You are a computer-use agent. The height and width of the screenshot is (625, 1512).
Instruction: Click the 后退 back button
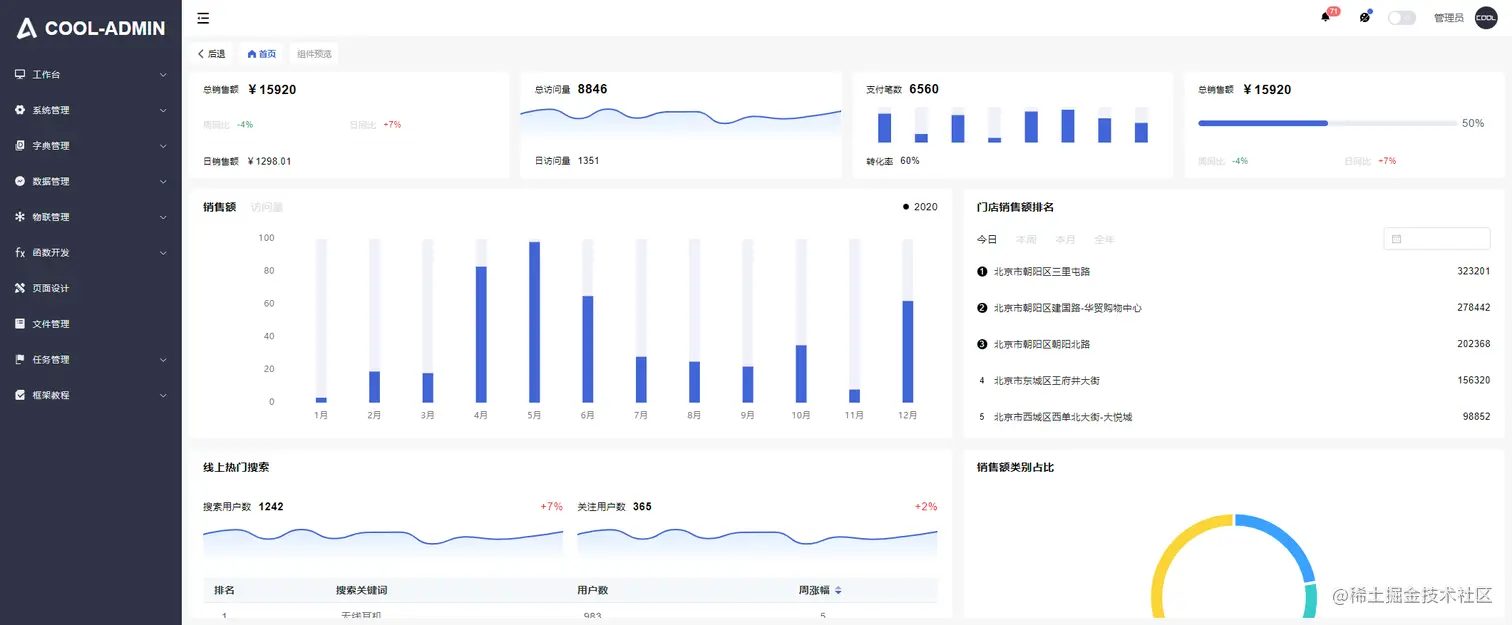[212, 54]
